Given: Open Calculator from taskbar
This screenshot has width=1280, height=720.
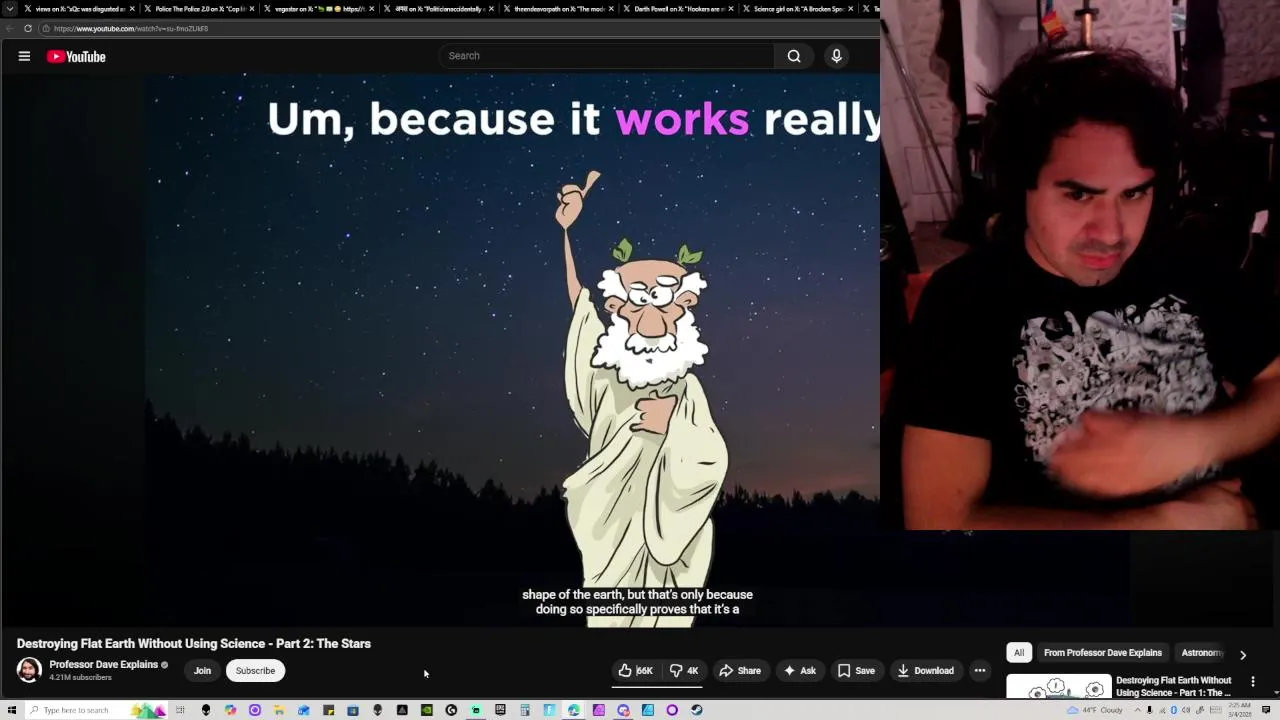Looking at the screenshot, I should click(525, 710).
